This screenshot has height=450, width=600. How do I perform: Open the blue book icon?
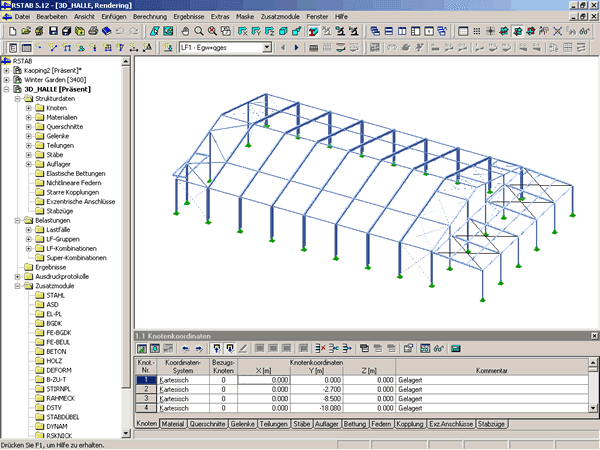tap(106, 31)
